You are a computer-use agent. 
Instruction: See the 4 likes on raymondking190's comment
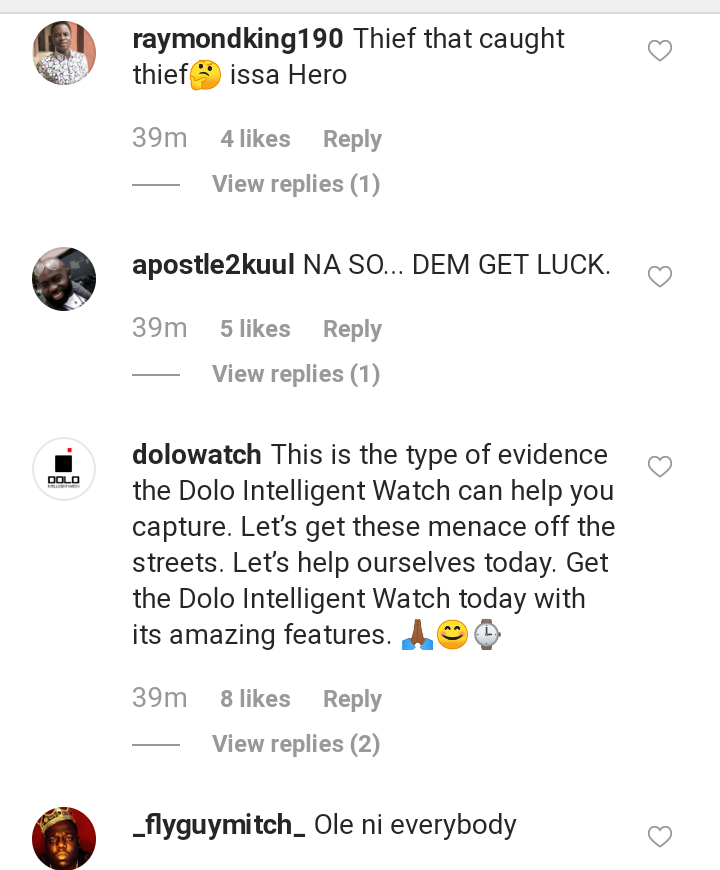click(255, 139)
